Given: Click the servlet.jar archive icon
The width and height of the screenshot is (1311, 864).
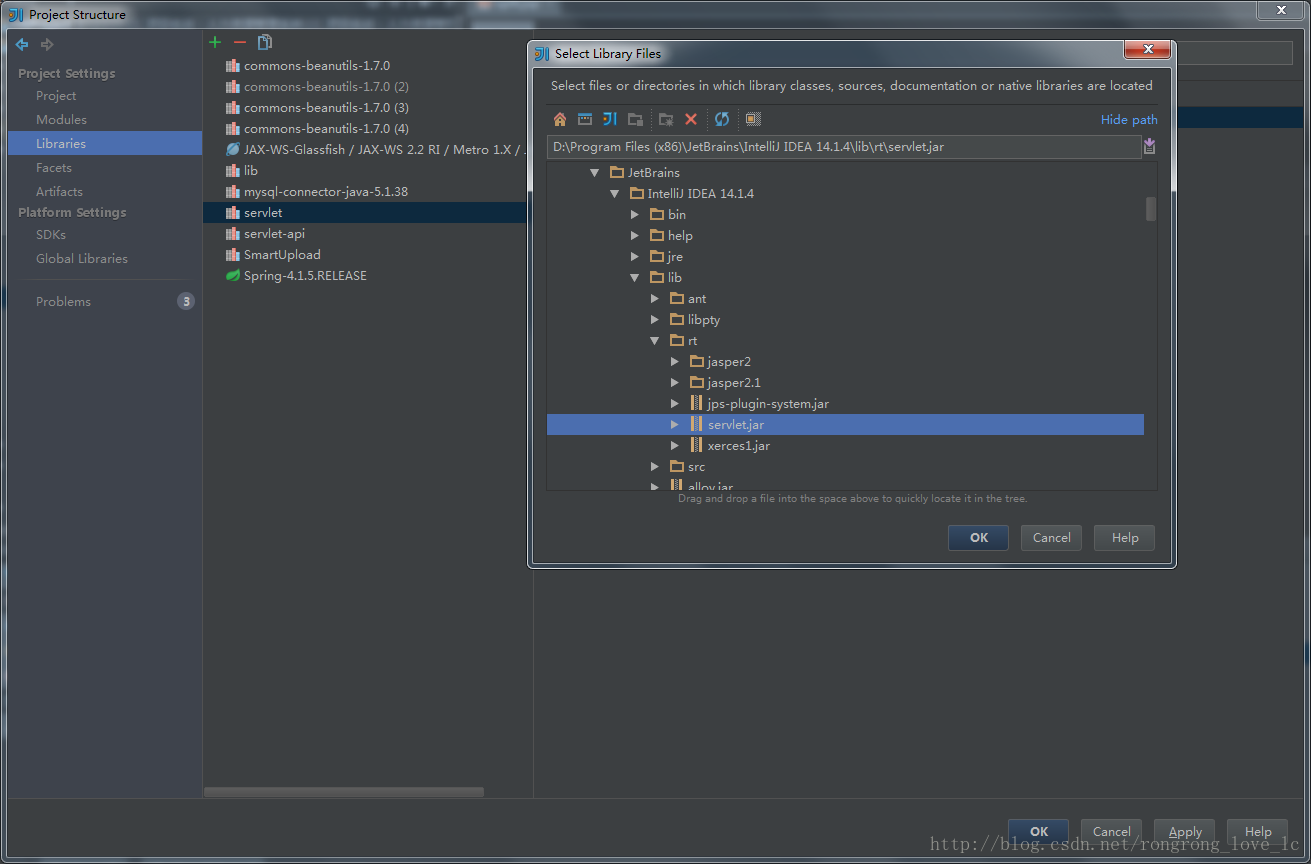Looking at the screenshot, I should pos(697,425).
